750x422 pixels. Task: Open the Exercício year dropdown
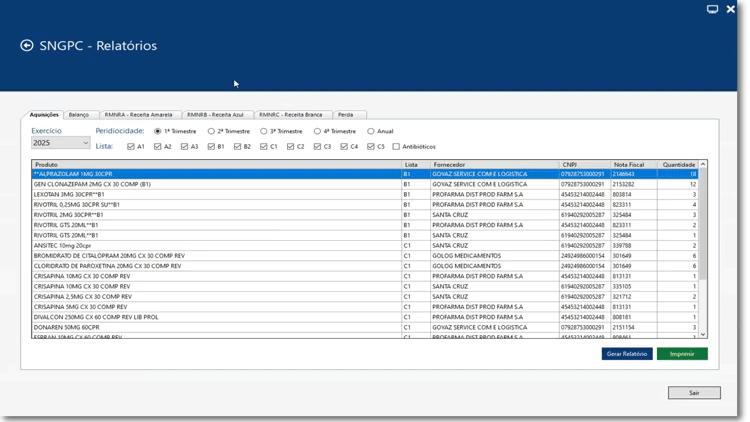(x=60, y=143)
